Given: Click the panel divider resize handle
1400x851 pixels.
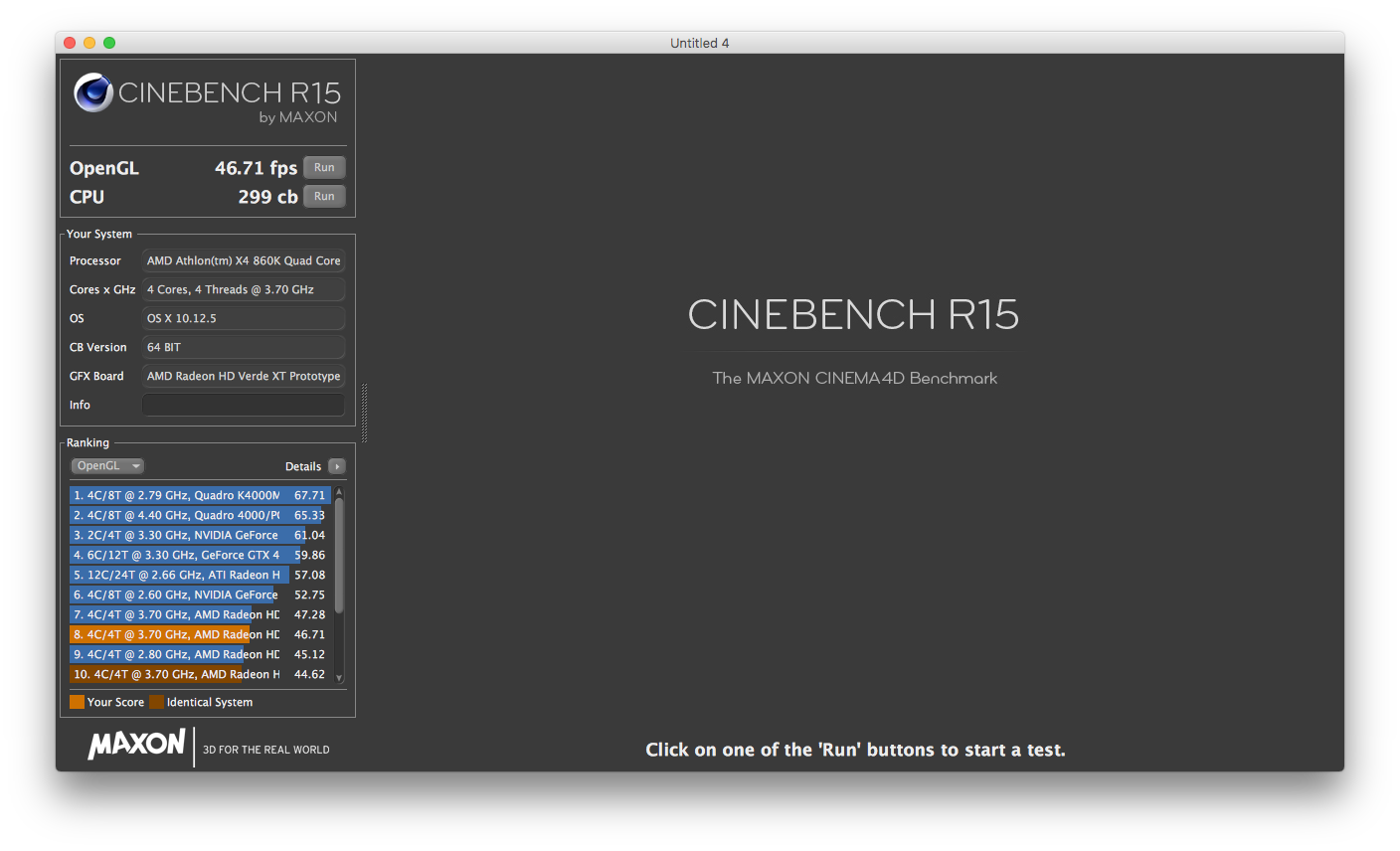Looking at the screenshot, I should point(364,413).
